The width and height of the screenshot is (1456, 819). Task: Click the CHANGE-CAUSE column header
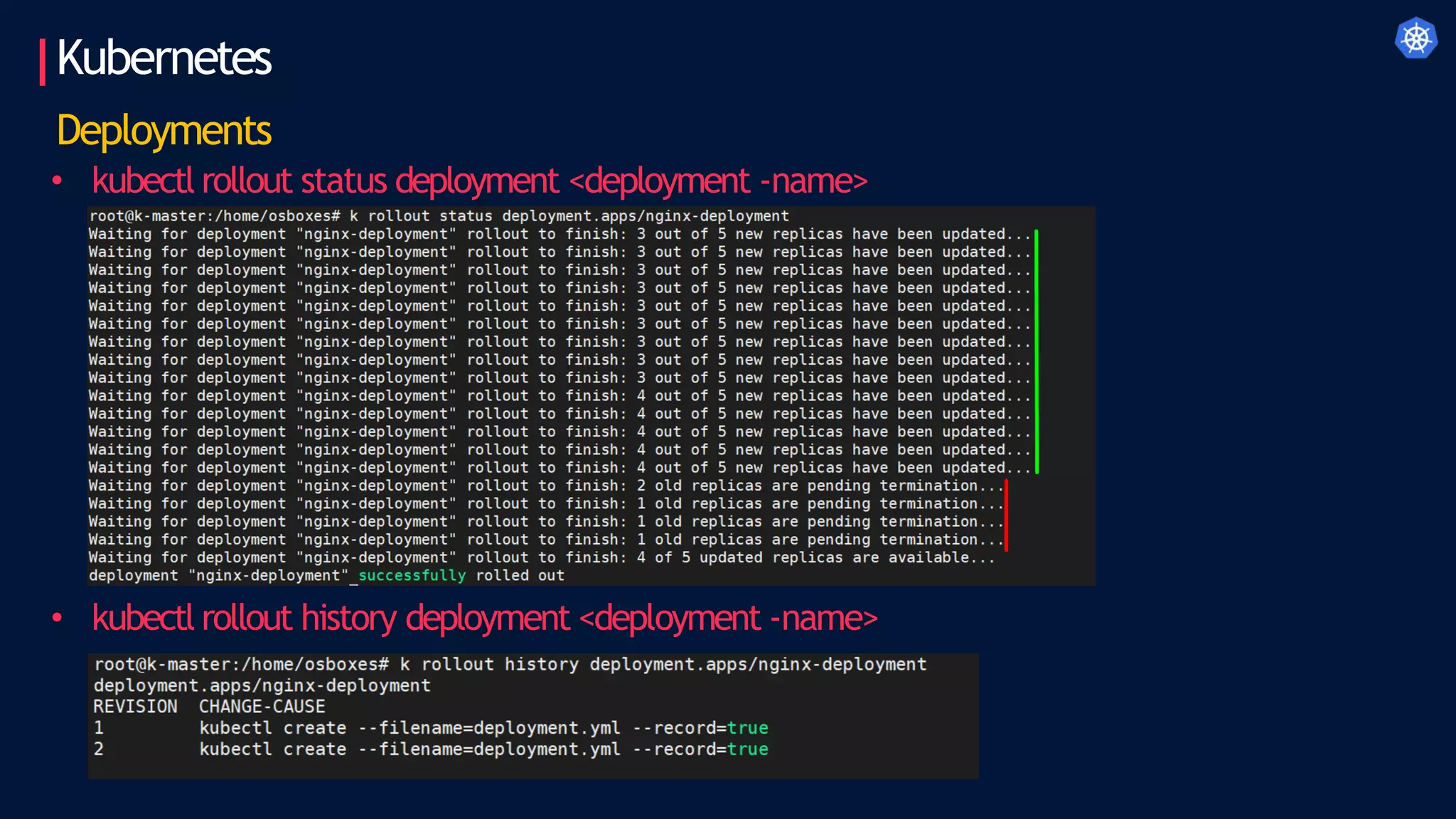click(x=262, y=707)
